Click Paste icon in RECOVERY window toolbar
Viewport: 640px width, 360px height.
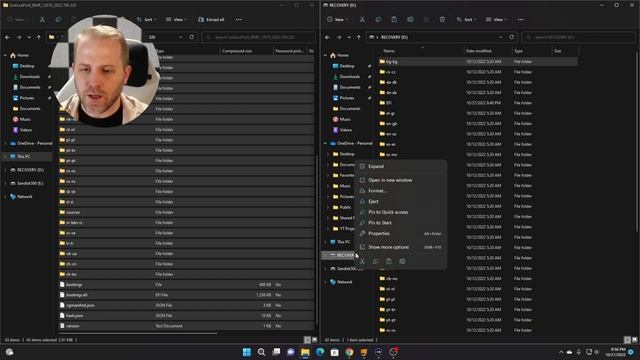point(394,20)
